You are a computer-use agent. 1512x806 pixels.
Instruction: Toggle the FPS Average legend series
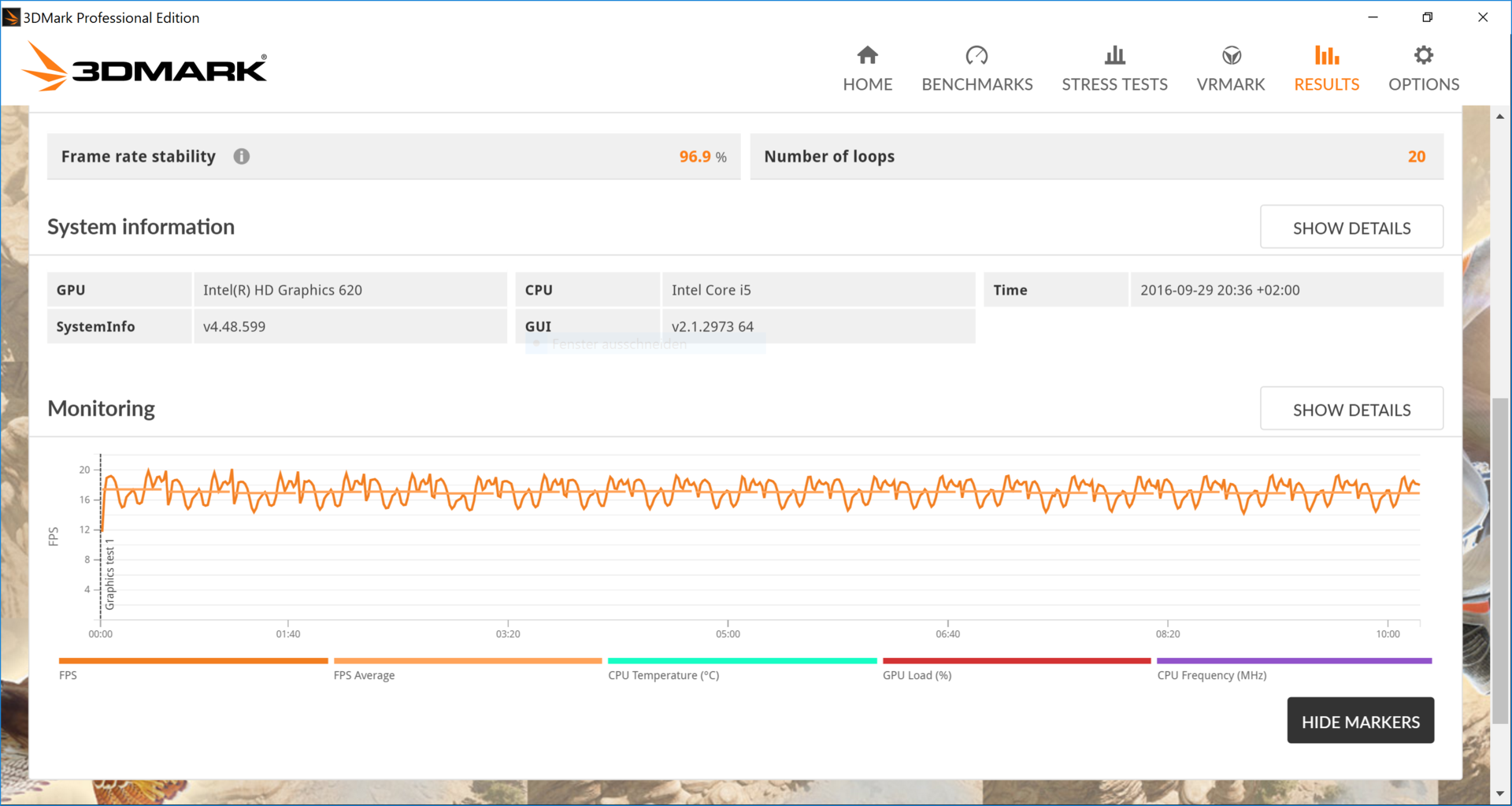pos(468,667)
